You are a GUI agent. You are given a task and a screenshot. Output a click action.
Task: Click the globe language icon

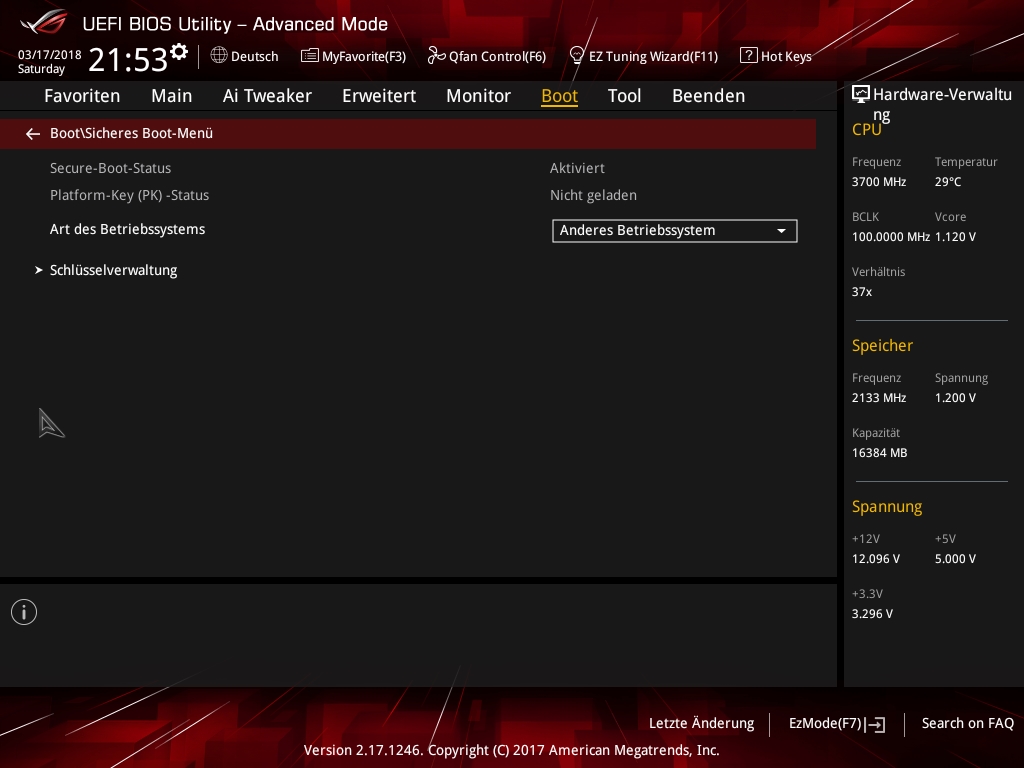(219, 56)
